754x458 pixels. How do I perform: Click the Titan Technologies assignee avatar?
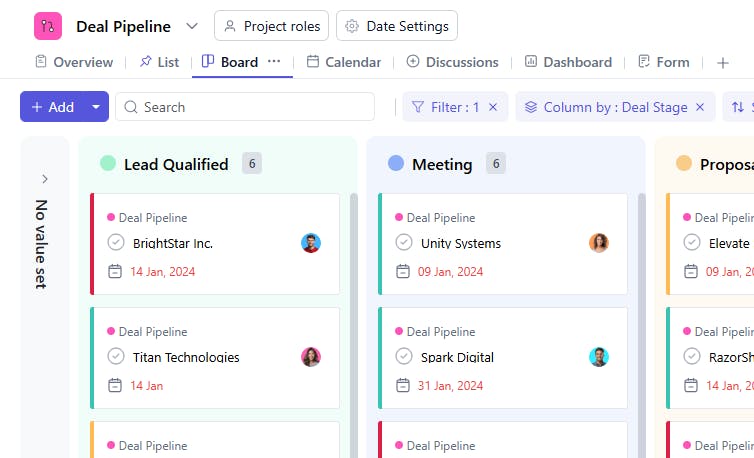click(311, 357)
